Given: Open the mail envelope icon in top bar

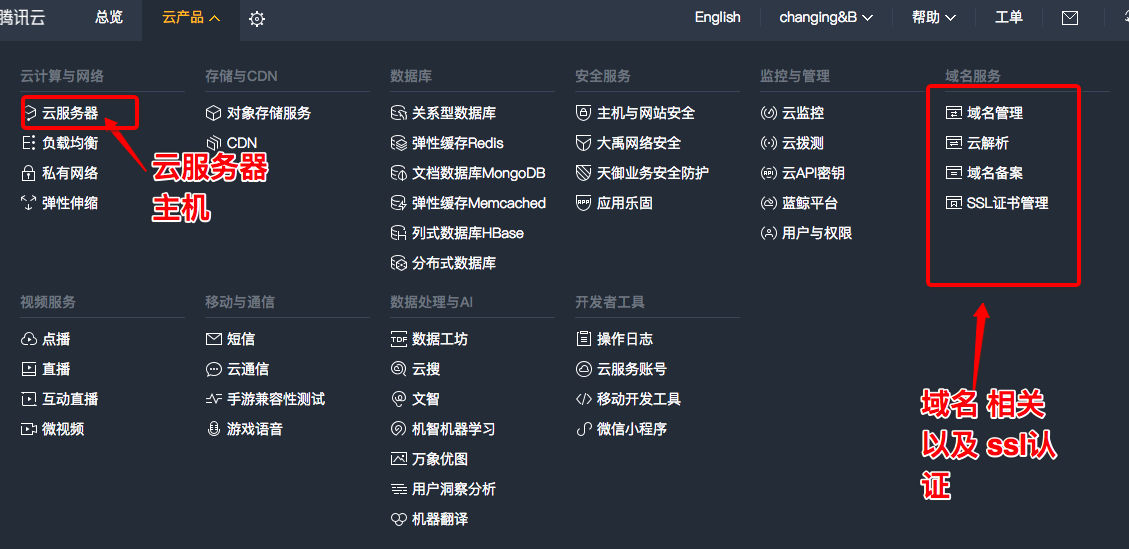Looking at the screenshot, I should [1070, 18].
